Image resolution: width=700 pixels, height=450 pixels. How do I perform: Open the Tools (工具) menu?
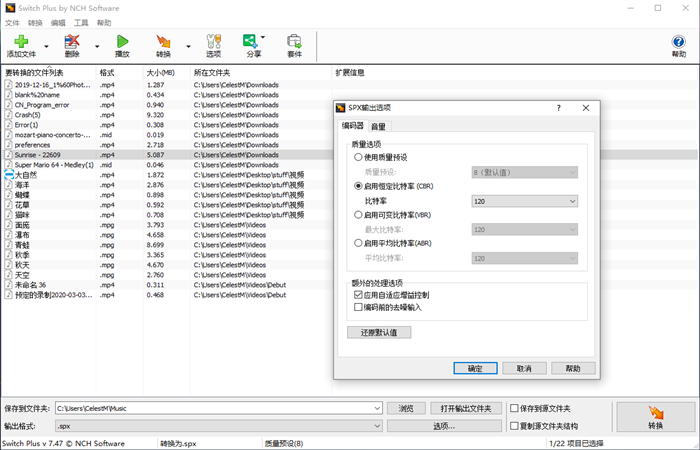coord(81,23)
